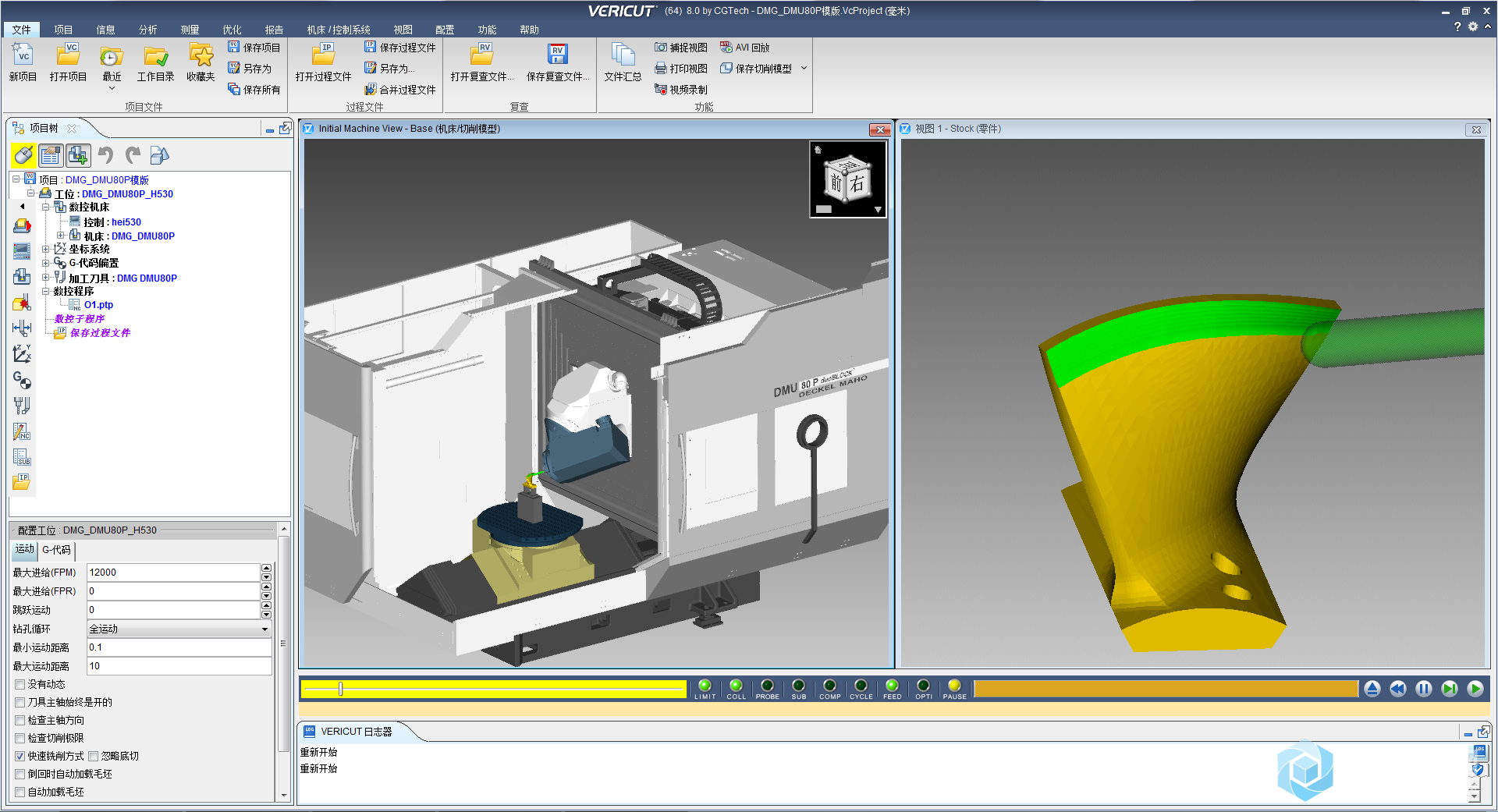1498x812 pixels.
Task: Collapse the 数控程序 tree node
Action: click(x=45, y=292)
